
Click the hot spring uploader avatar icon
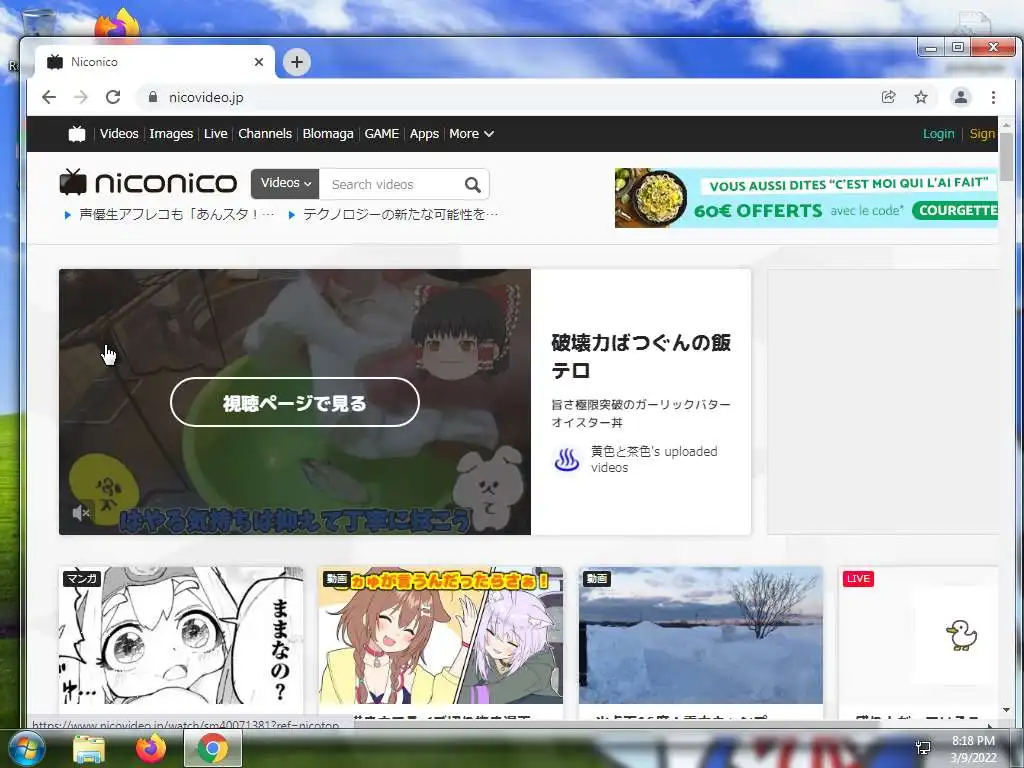[567, 460]
